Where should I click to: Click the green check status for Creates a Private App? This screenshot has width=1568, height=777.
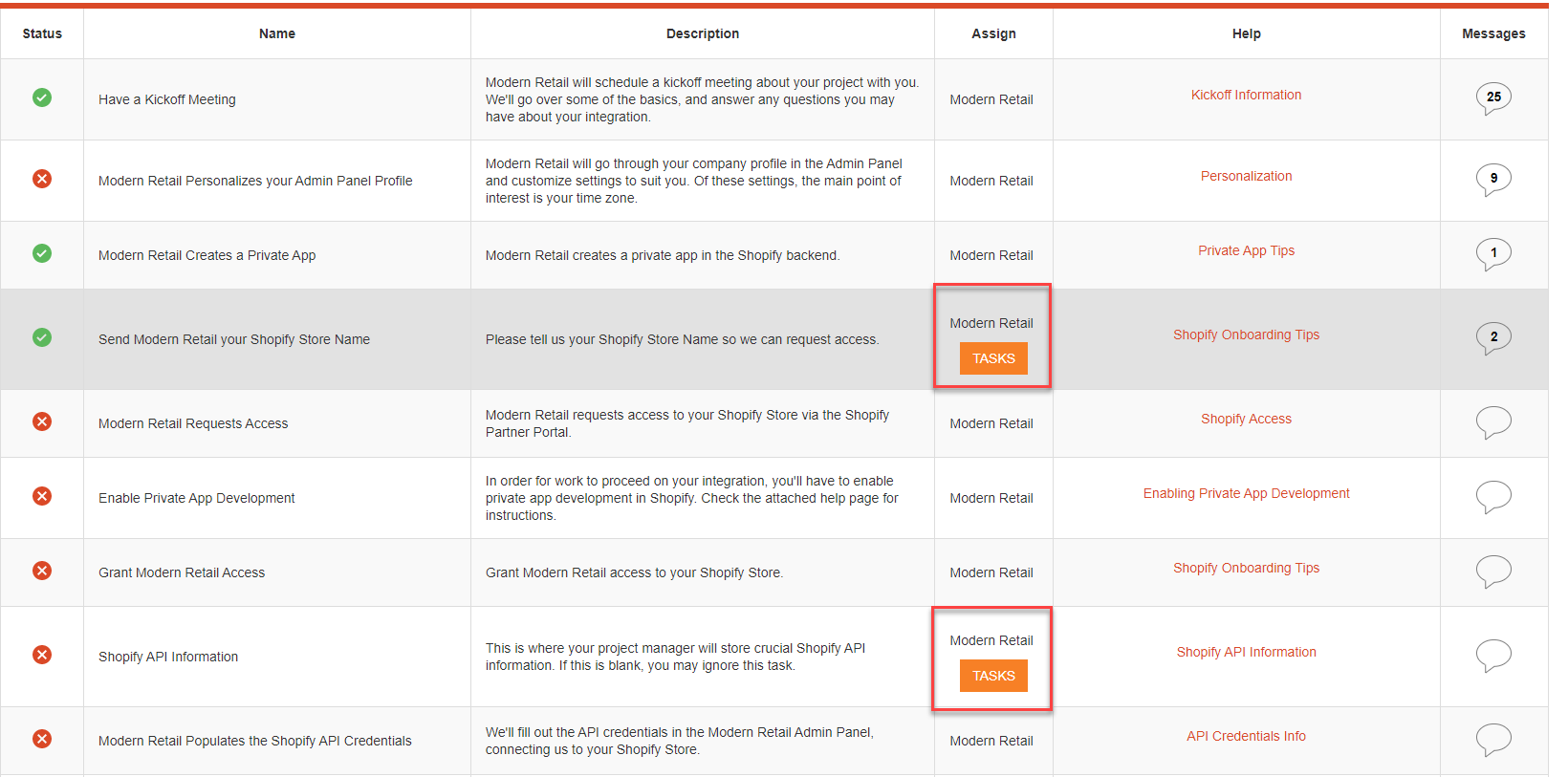tap(42, 253)
